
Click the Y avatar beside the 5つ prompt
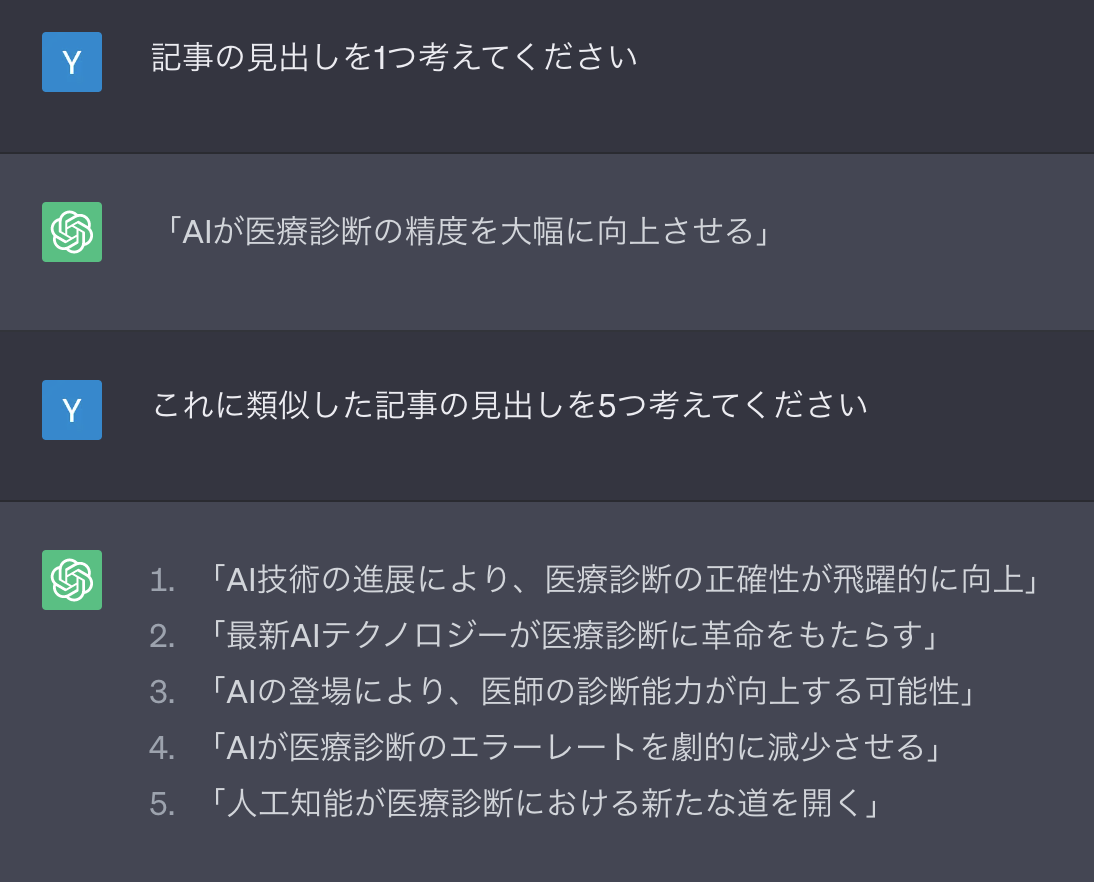72,410
